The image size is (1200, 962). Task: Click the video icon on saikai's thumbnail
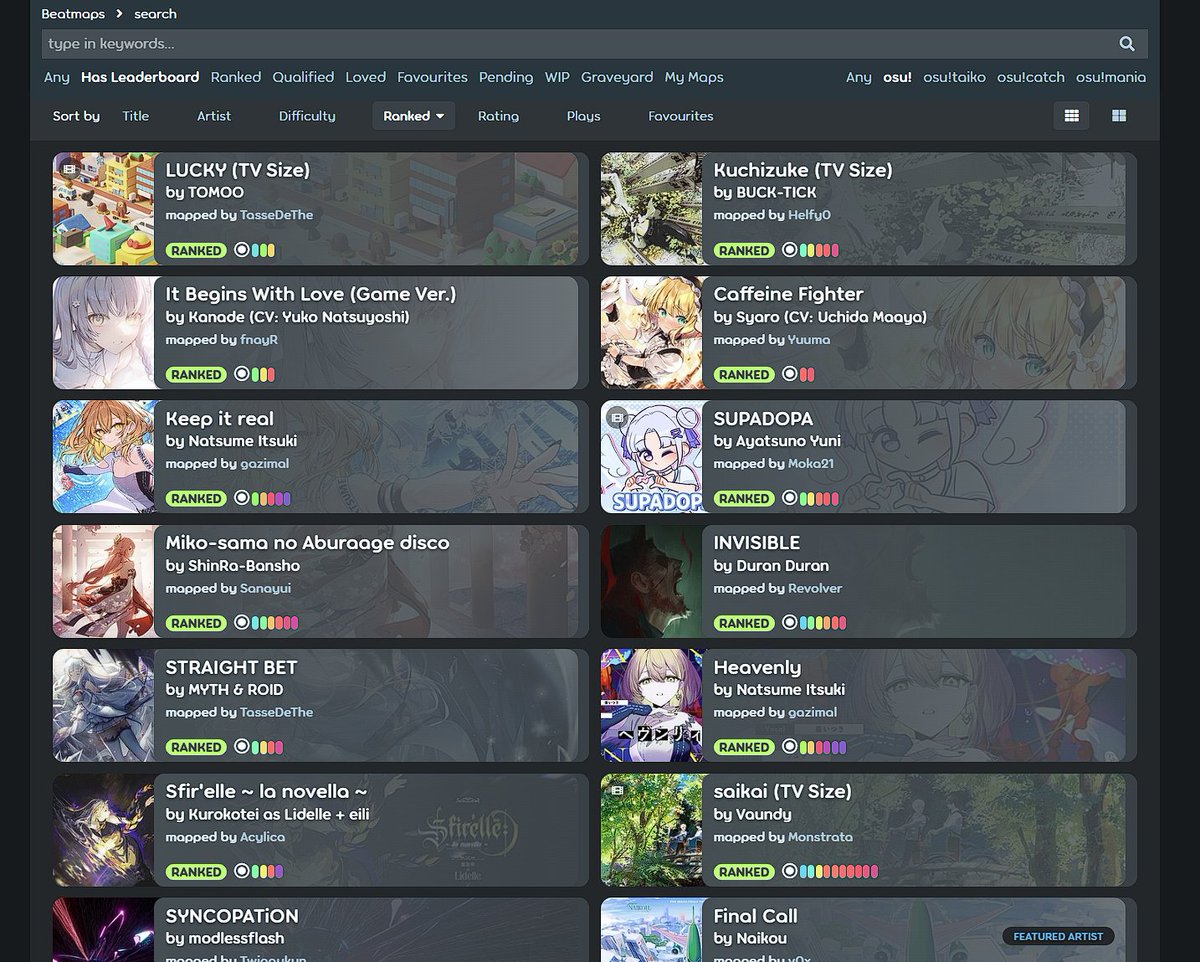616,791
